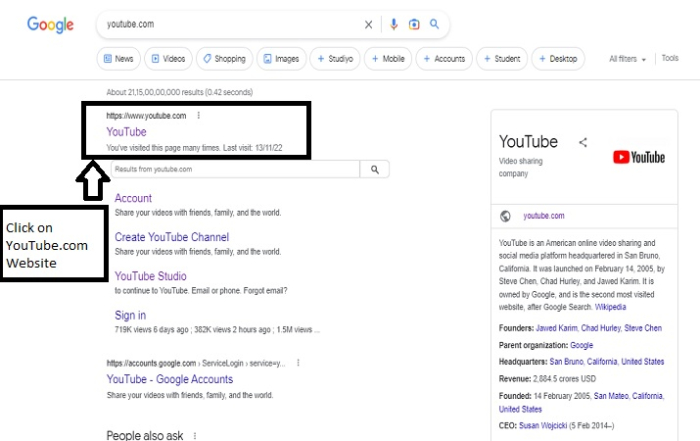Clear the search box with X
700x441 pixels.
368,25
